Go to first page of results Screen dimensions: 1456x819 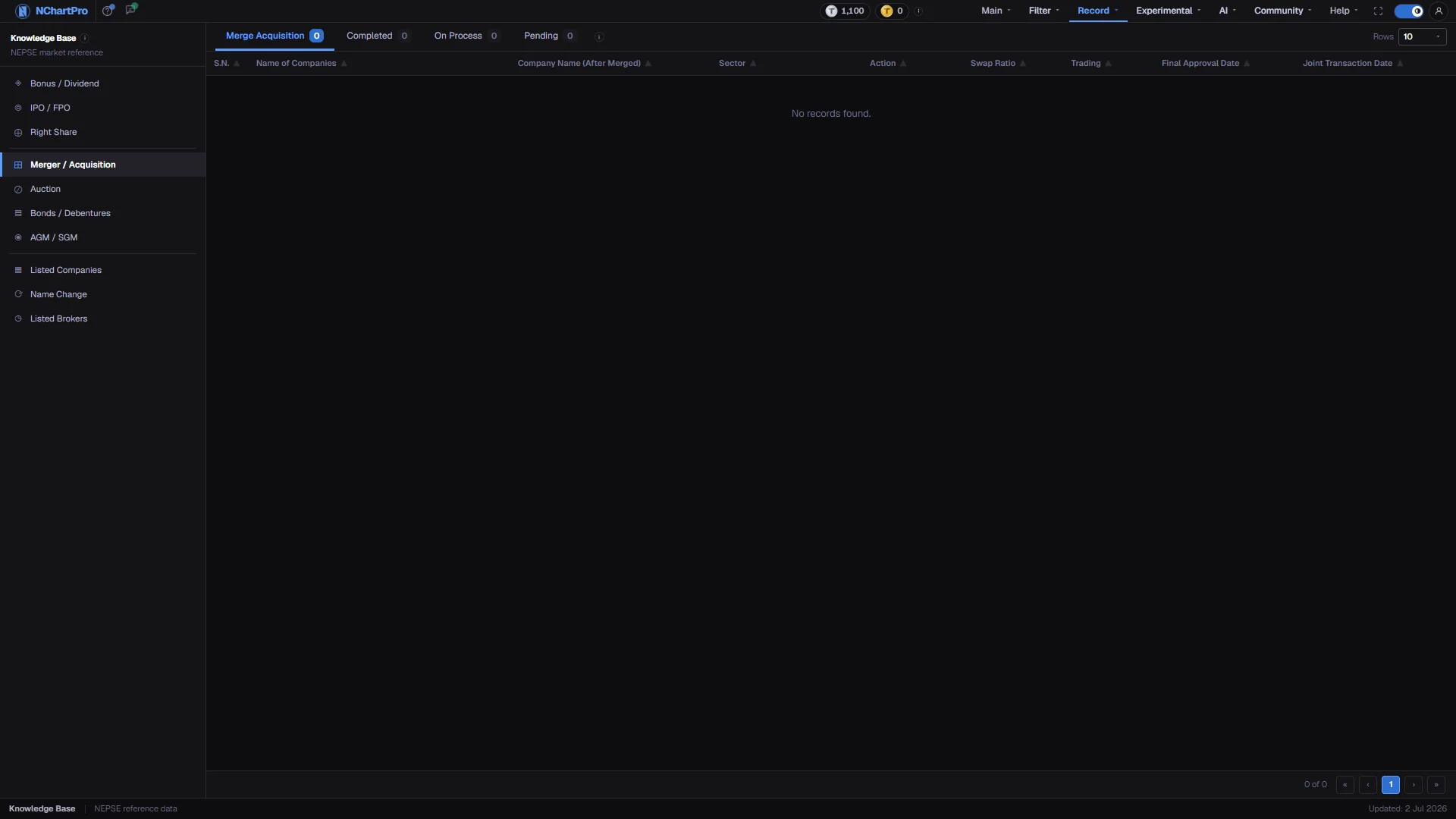click(x=1345, y=785)
